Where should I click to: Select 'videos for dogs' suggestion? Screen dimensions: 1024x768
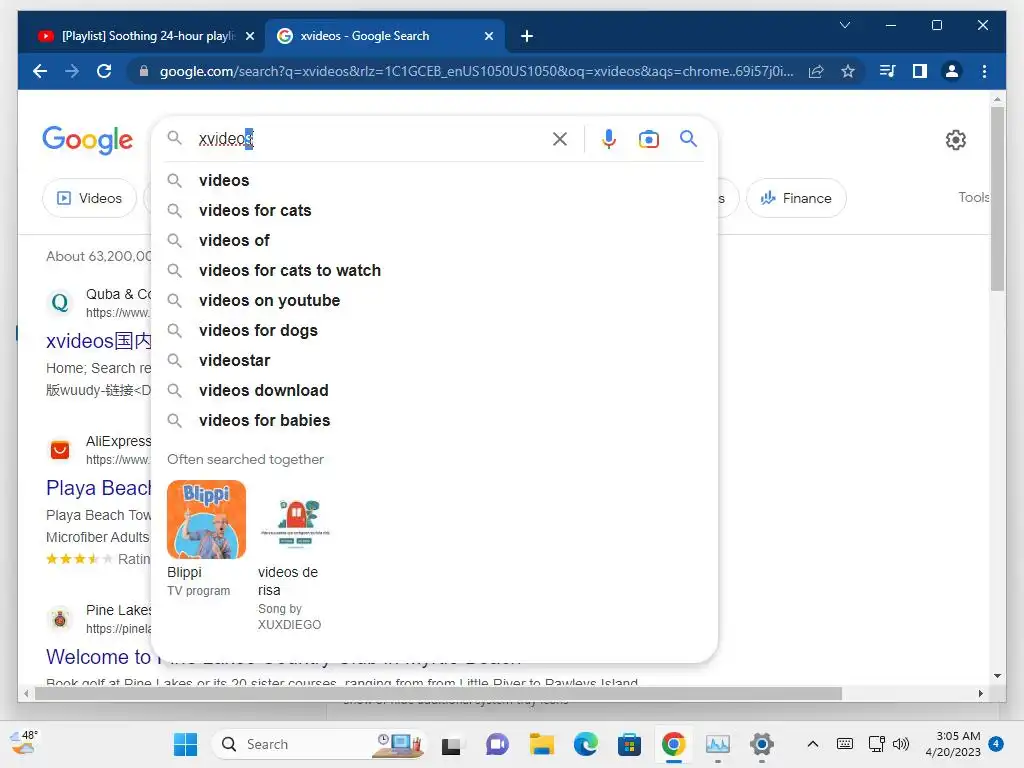(x=434, y=330)
